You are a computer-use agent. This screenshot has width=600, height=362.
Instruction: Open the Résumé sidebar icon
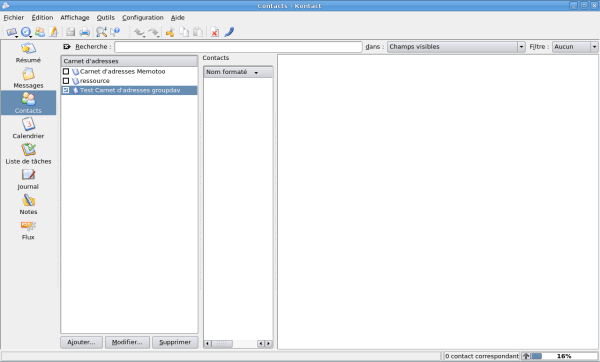[28, 53]
